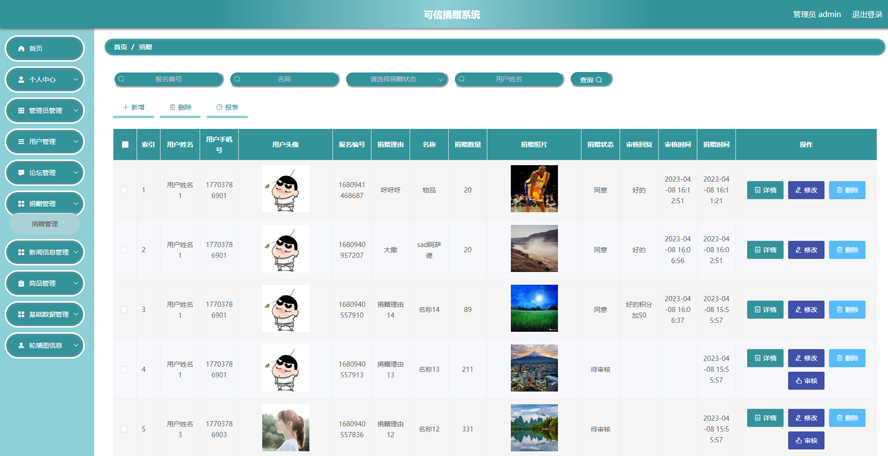This screenshot has height=456, width=888.
Task: Click the 用户姓名3 cell
Action: pyautogui.click(x=180, y=429)
